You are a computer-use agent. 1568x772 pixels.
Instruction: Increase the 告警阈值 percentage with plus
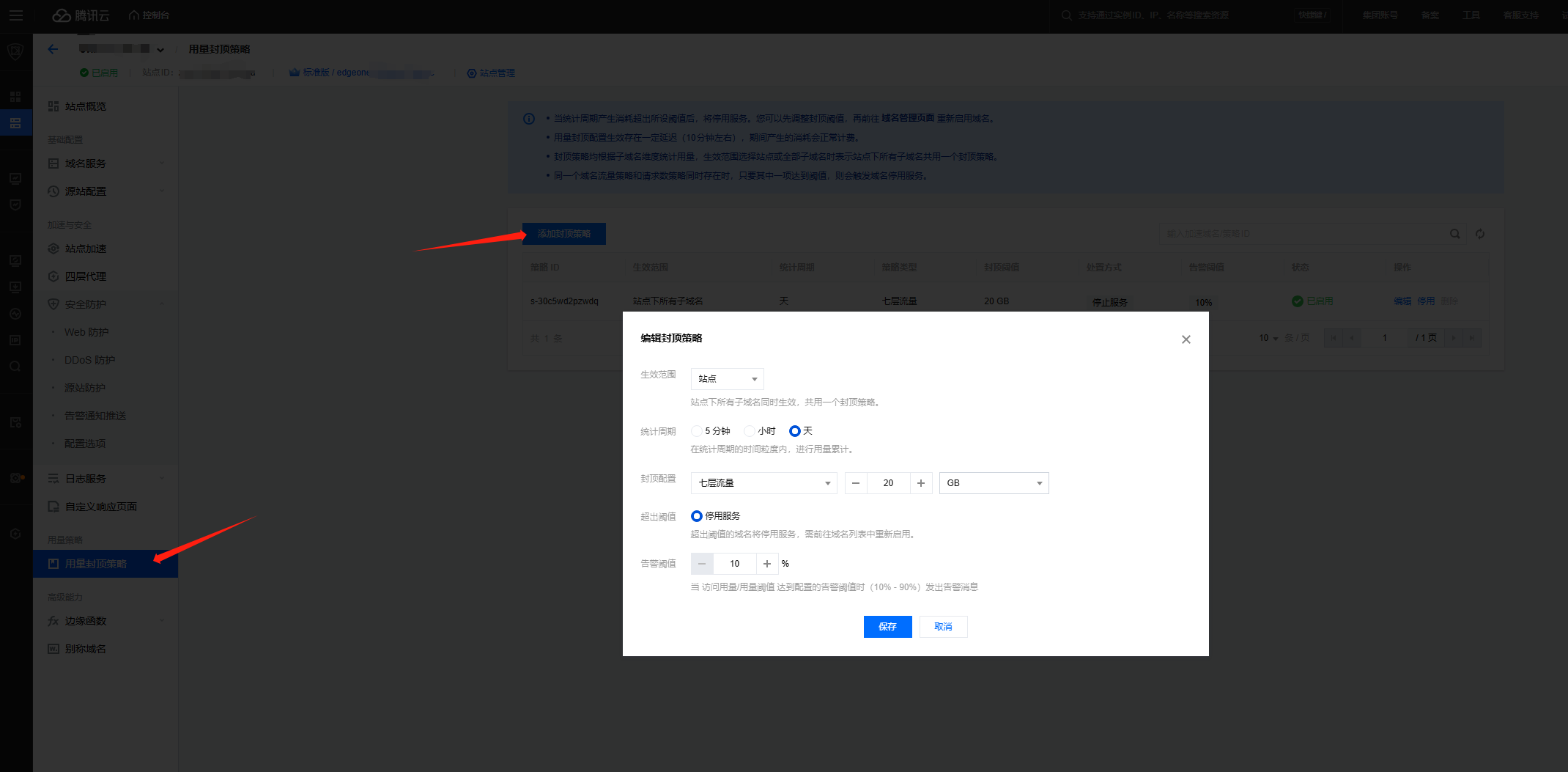point(767,564)
